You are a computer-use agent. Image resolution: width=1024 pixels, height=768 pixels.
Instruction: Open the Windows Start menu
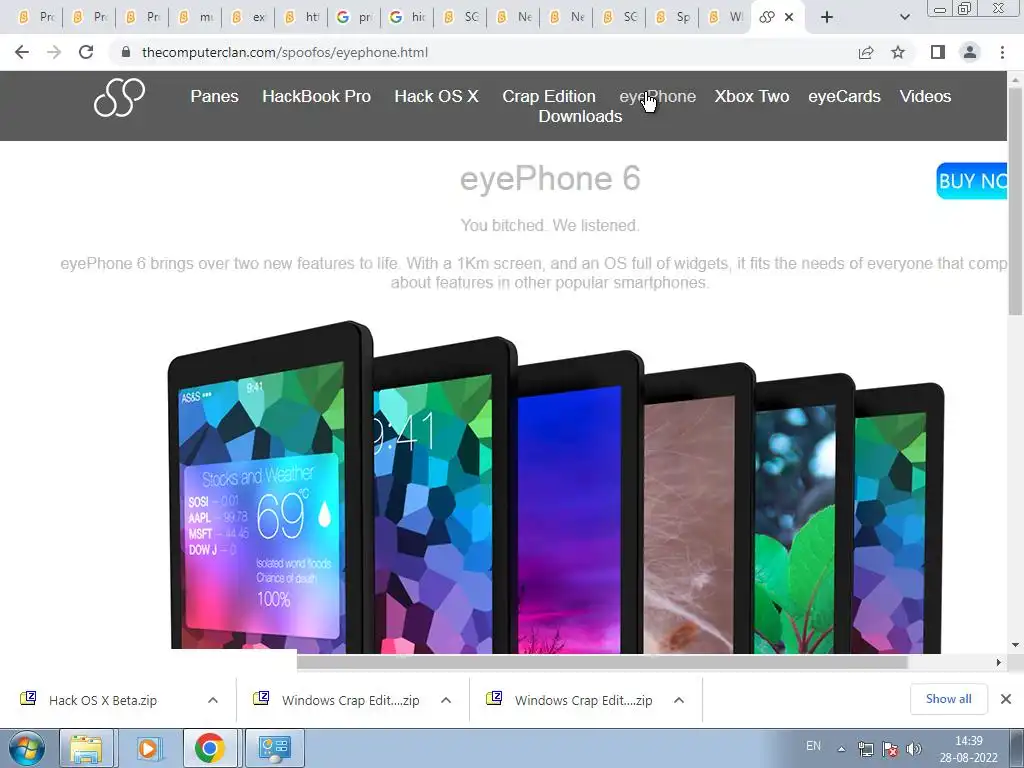click(27, 748)
